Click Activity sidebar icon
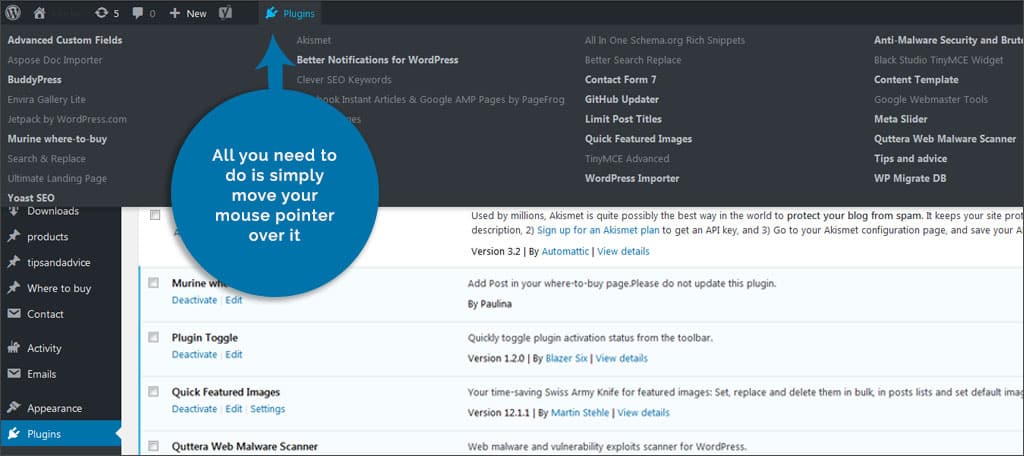 pos(14,348)
